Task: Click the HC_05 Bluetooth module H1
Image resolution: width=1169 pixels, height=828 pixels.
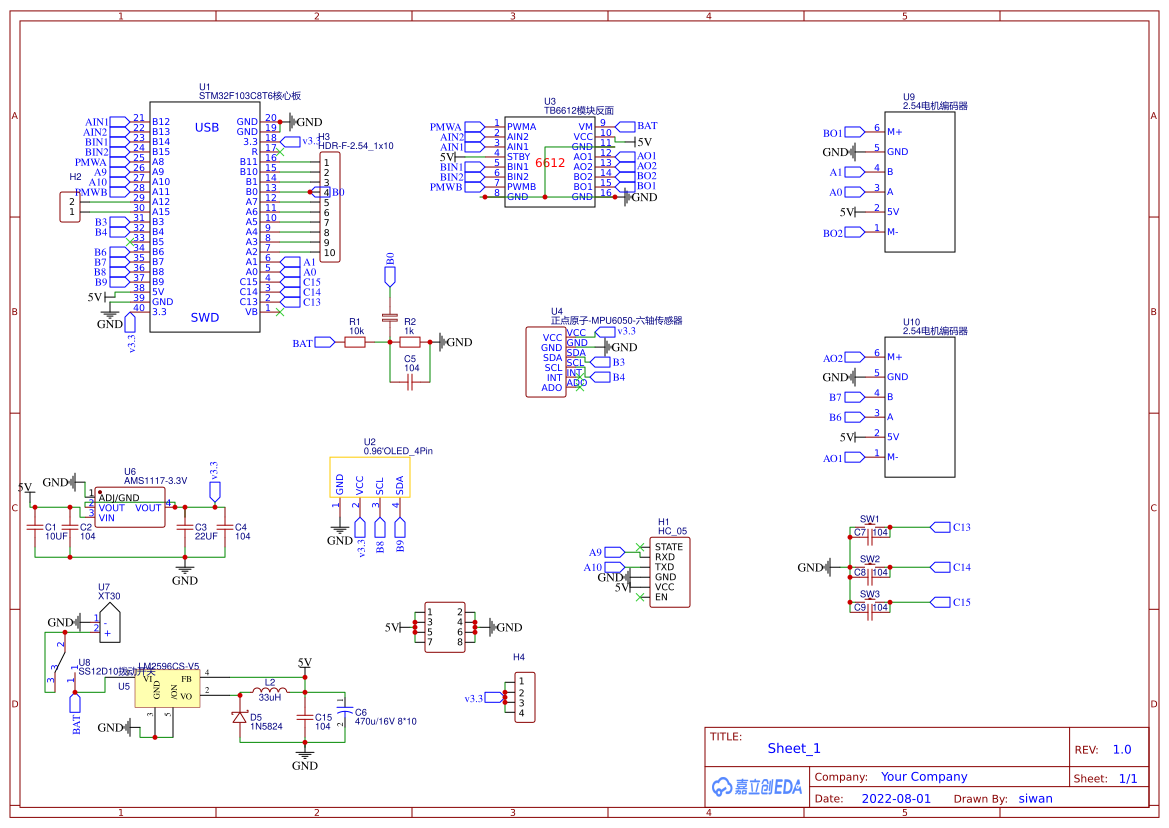Action: 668,570
